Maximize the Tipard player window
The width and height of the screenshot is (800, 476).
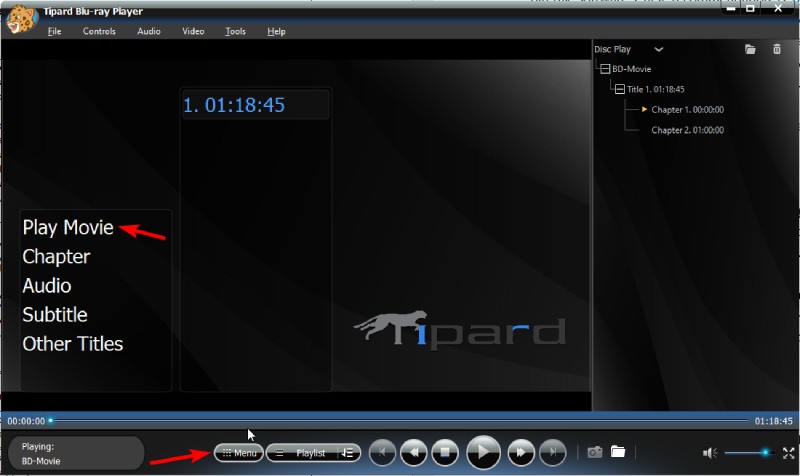coord(750,8)
